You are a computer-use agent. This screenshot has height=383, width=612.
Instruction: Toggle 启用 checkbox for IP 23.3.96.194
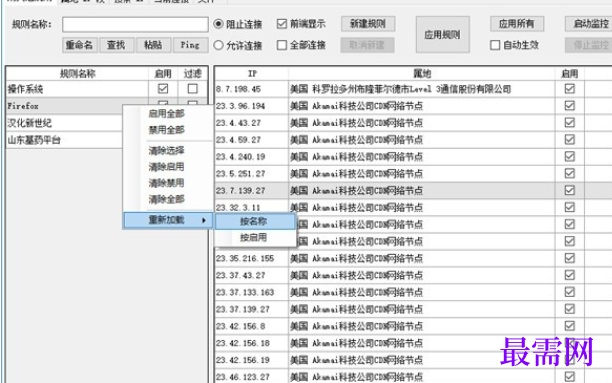tap(569, 106)
